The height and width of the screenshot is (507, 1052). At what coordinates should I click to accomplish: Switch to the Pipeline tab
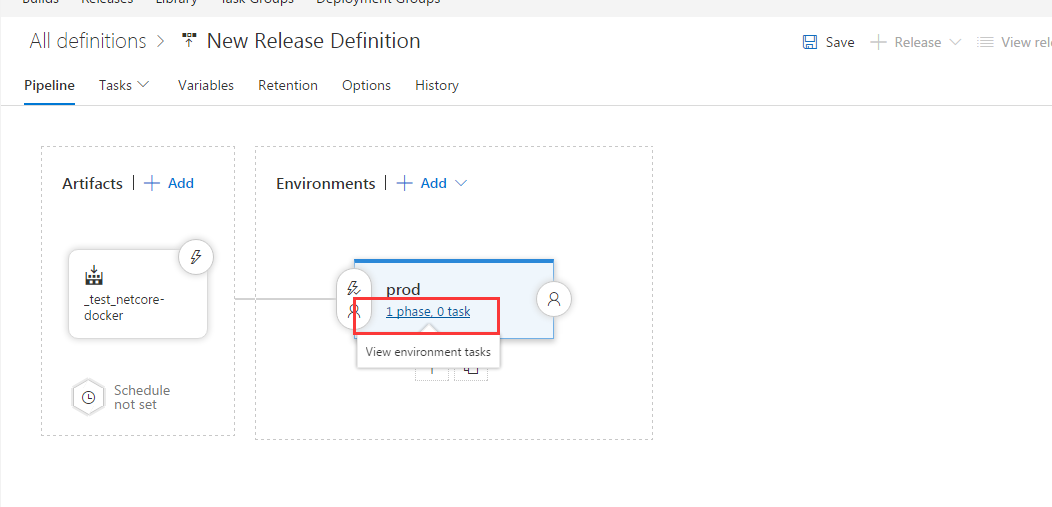click(x=50, y=85)
